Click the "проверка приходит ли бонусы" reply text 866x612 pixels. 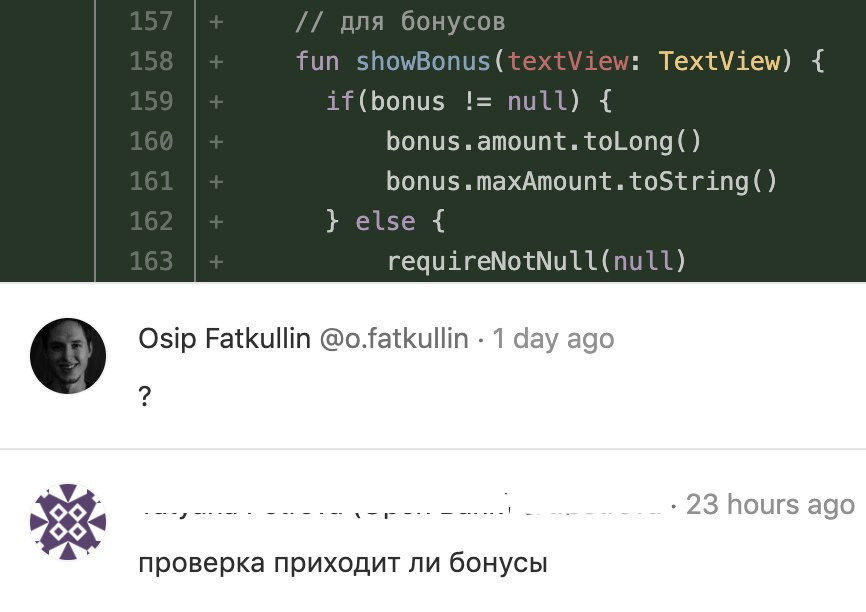pos(342,563)
